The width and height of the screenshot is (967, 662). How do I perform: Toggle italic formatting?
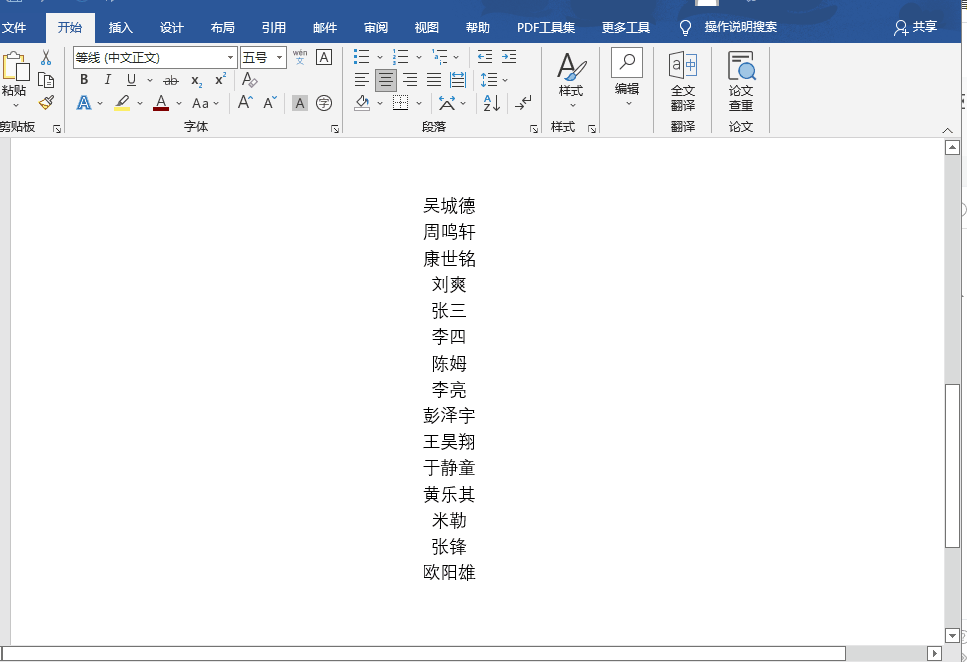point(108,79)
